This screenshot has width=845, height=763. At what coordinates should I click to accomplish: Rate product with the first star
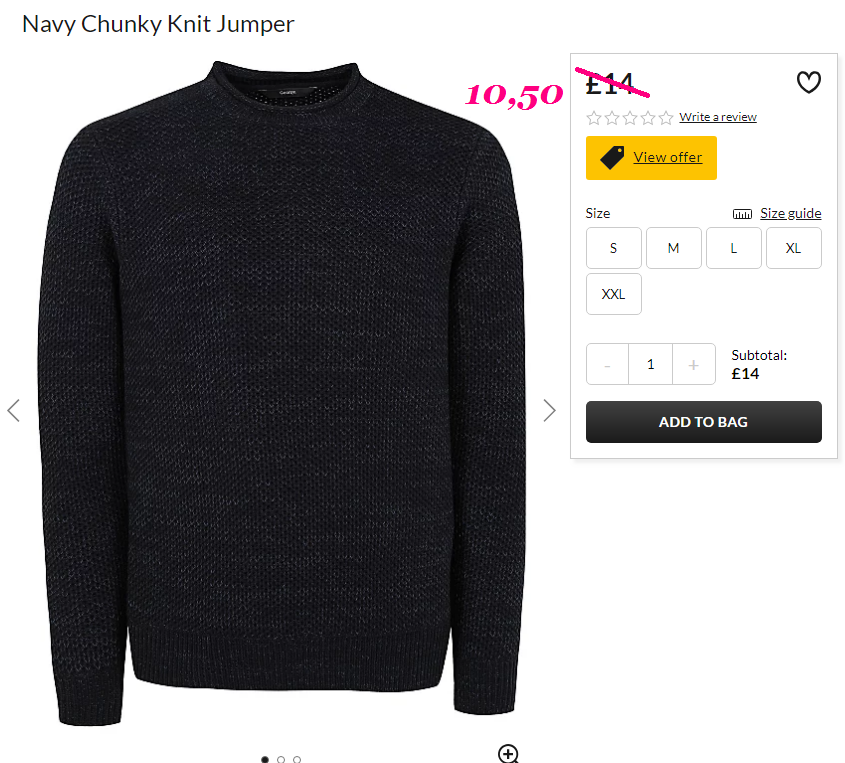click(x=594, y=117)
